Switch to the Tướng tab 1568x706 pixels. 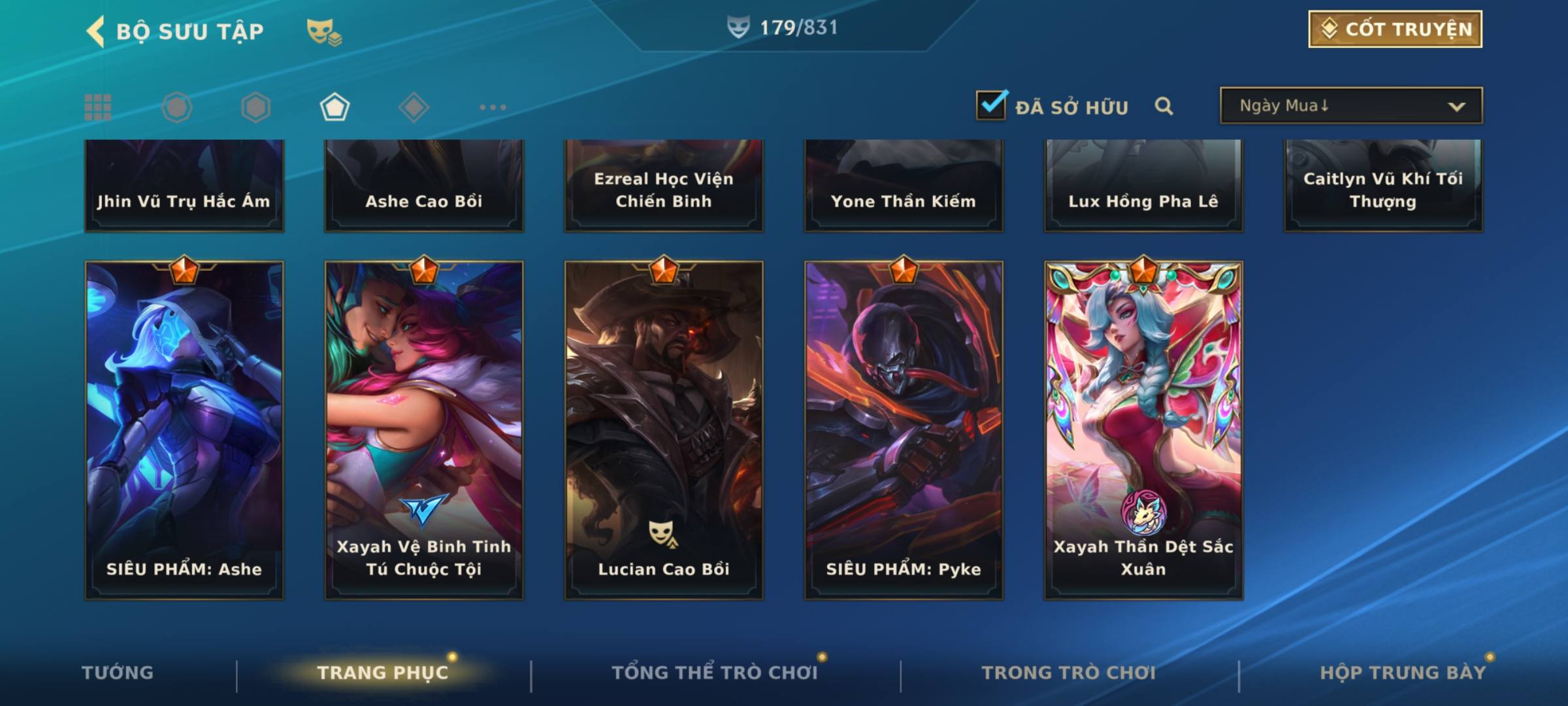tap(118, 673)
